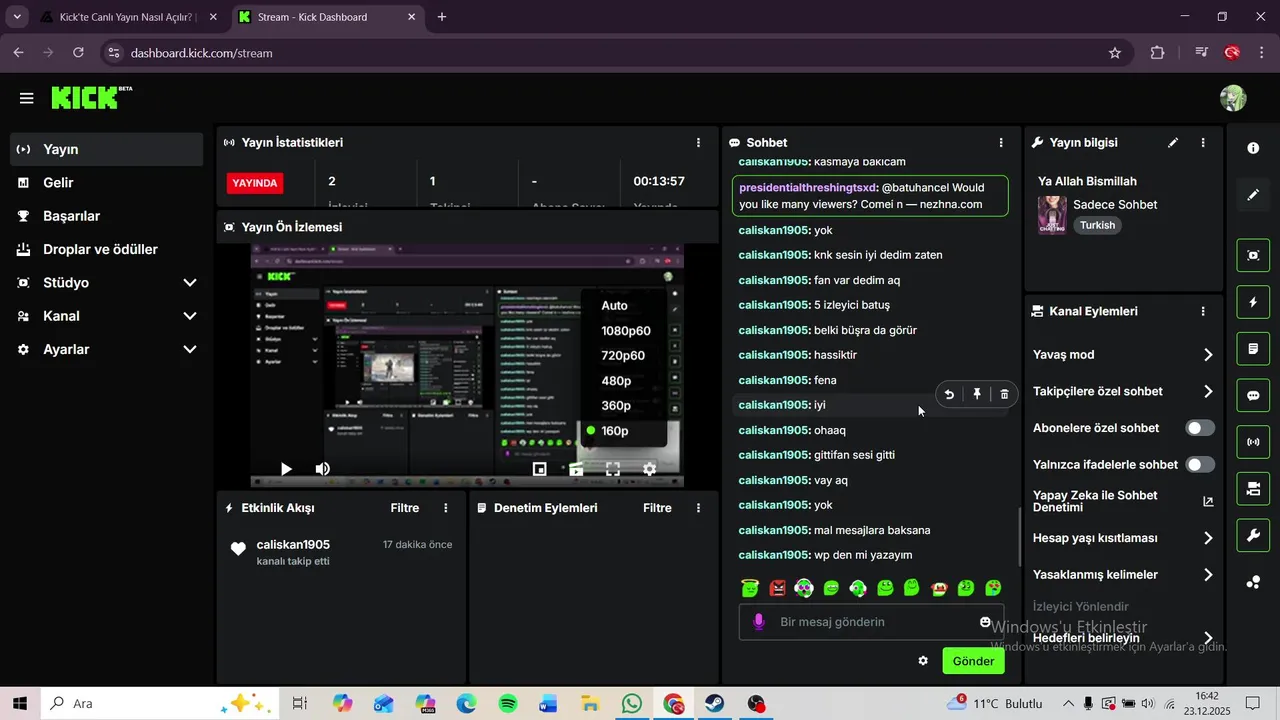Open Droplar ve ödüller in the sidebar
This screenshot has height=720, width=1280.
pyautogui.click(x=107, y=249)
